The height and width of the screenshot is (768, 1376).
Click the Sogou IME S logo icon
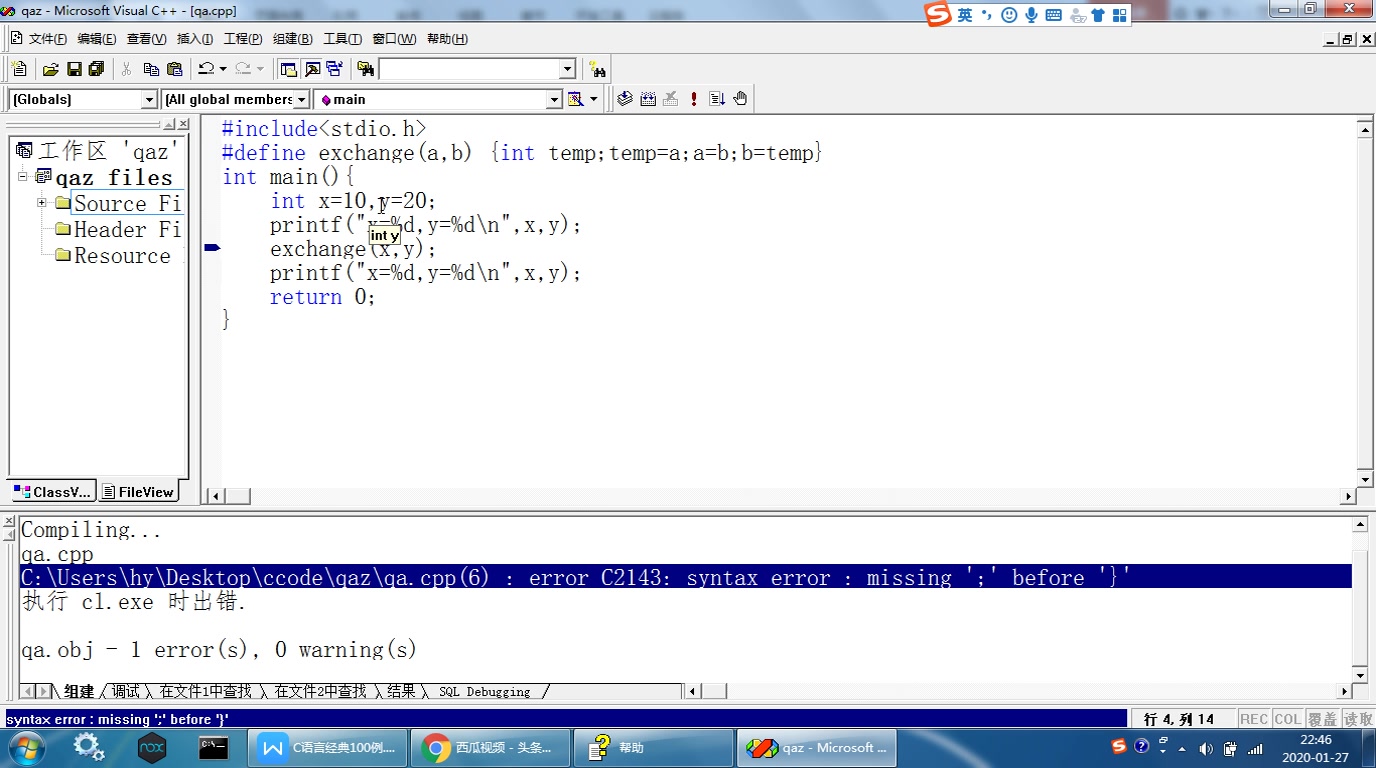pos(937,14)
